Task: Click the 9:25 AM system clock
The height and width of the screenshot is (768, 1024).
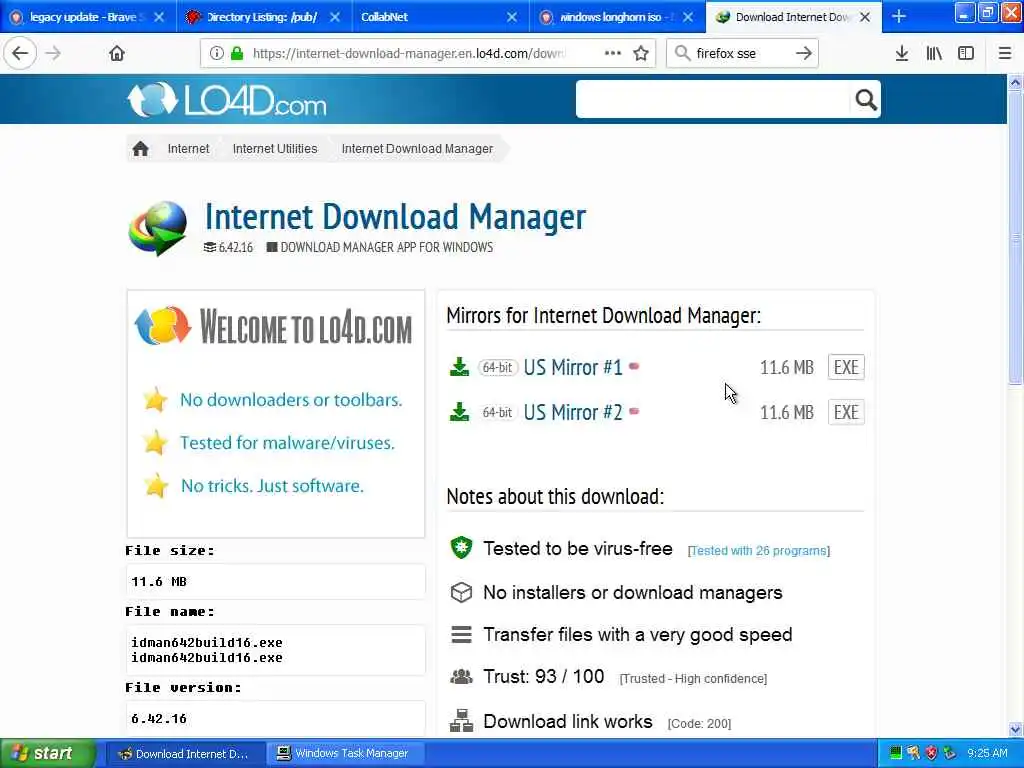Action: 987,753
